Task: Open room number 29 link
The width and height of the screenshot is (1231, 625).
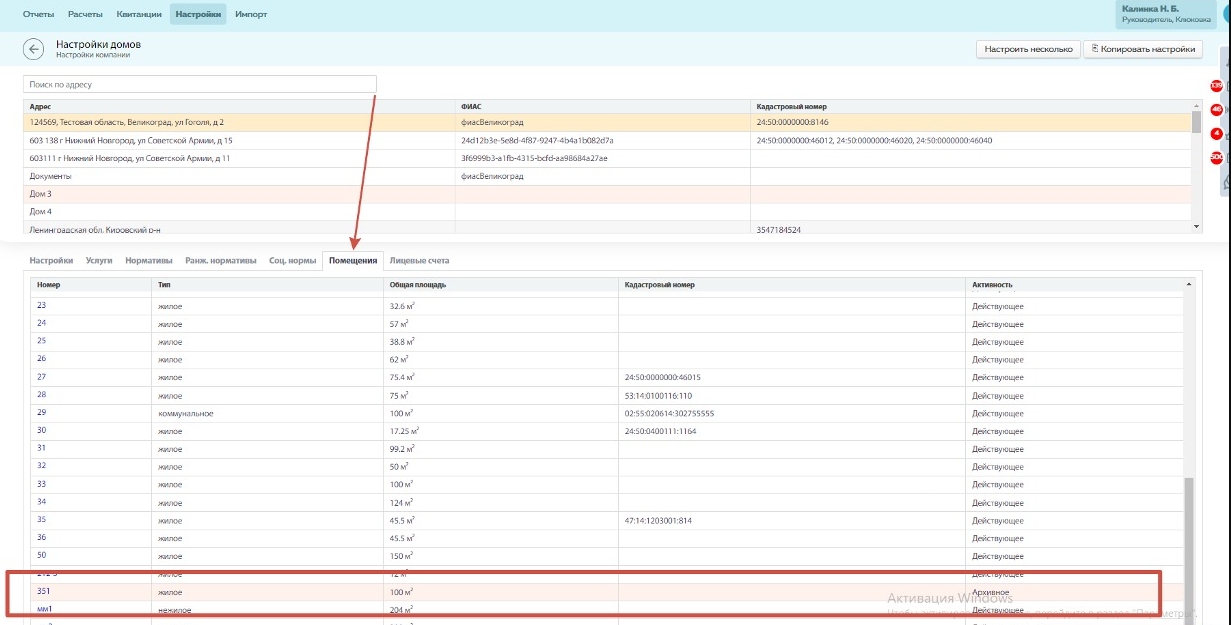Action: click(x=42, y=412)
